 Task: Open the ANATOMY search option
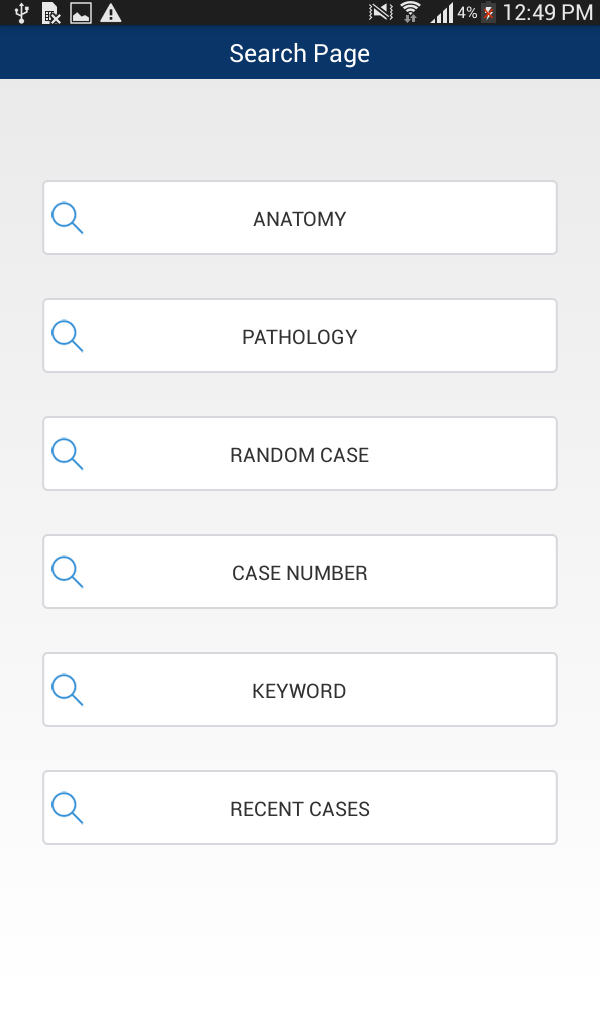(299, 219)
